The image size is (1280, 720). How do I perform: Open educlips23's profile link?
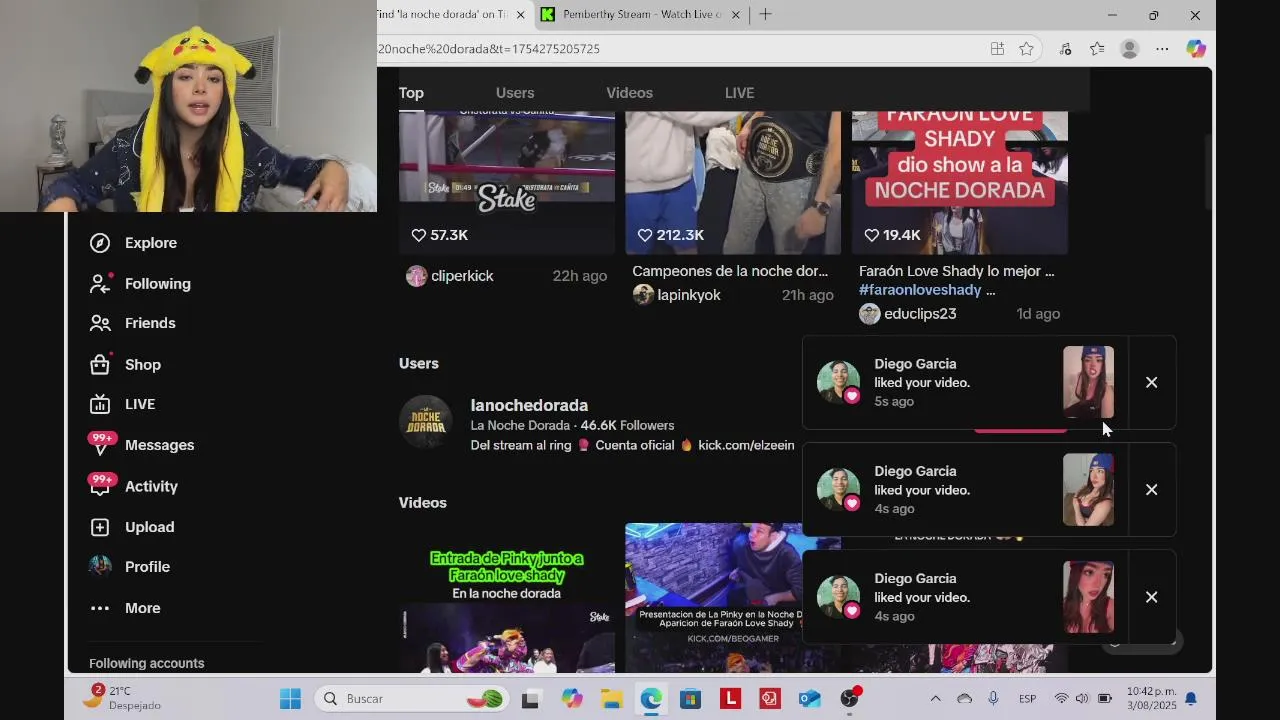[920, 314]
